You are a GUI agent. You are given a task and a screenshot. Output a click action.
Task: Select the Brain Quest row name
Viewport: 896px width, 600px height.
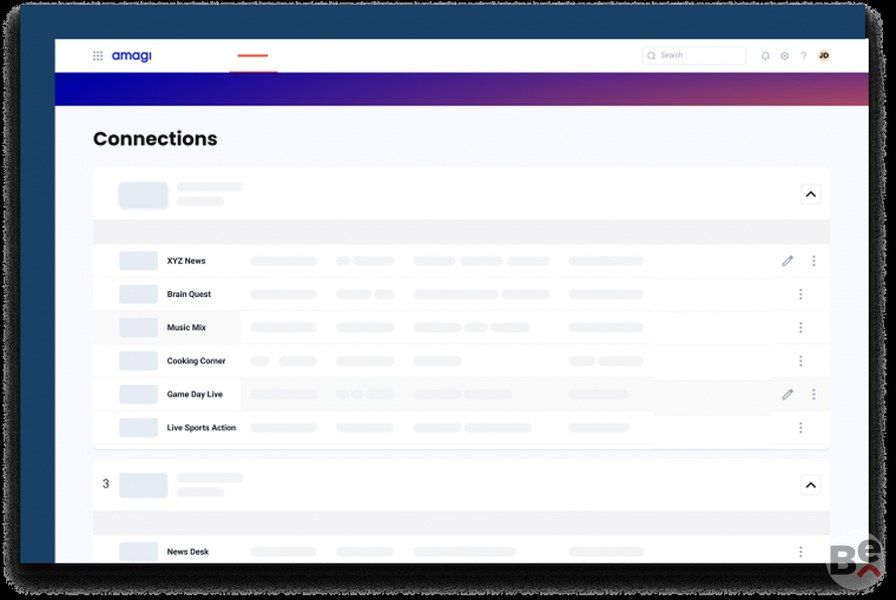point(189,294)
